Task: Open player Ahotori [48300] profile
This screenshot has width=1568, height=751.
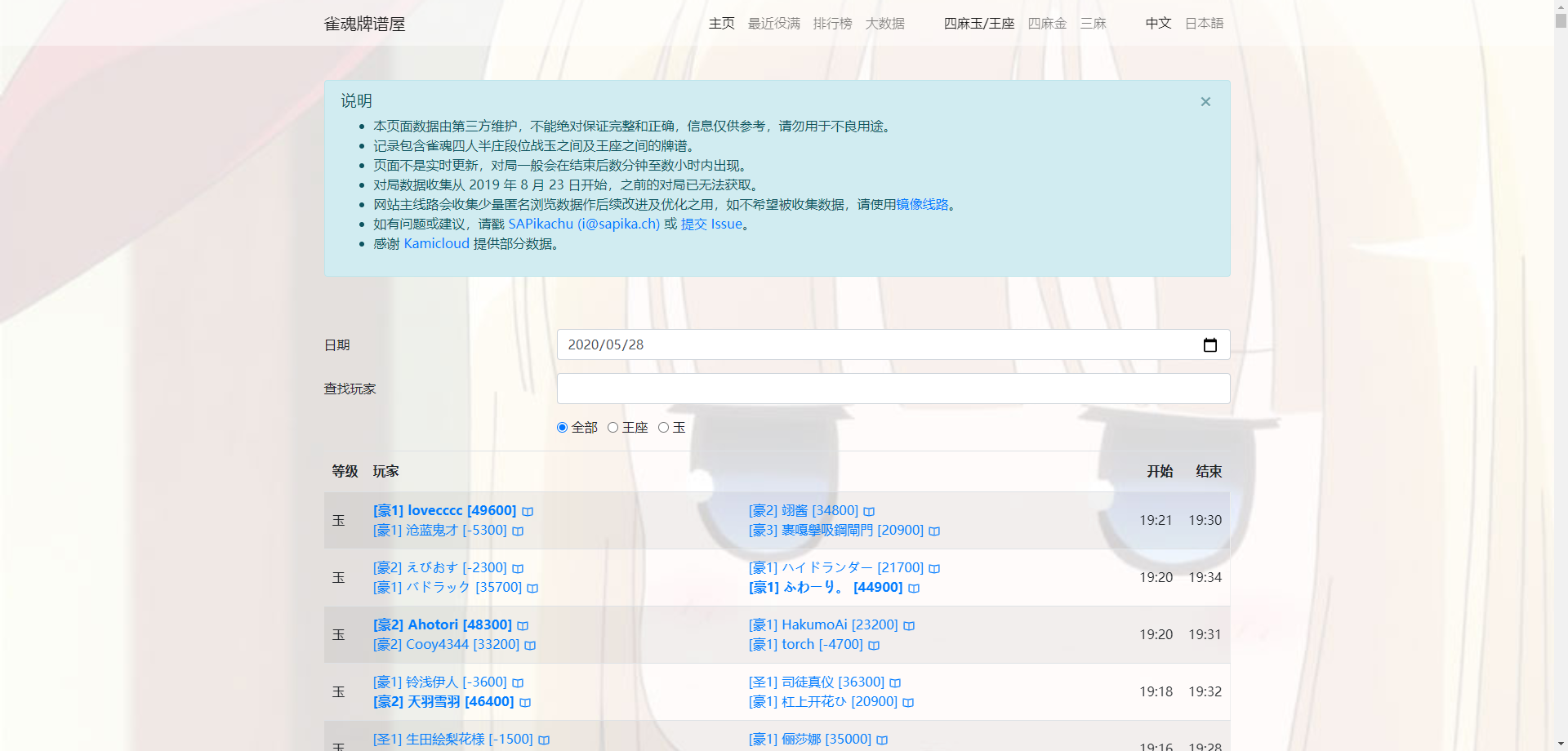Action: coord(443,625)
